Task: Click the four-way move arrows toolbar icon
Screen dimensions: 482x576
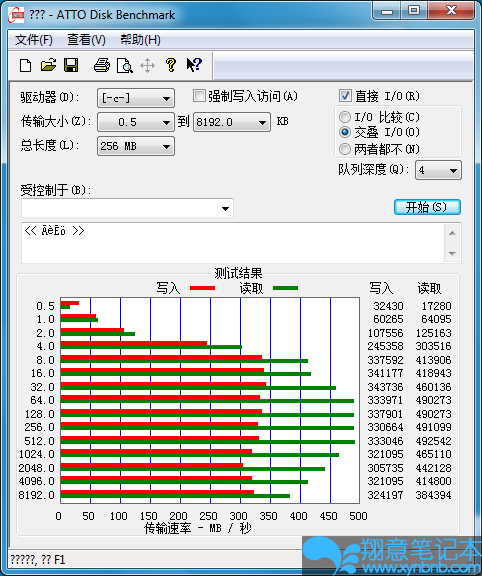Action: [147, 66]
